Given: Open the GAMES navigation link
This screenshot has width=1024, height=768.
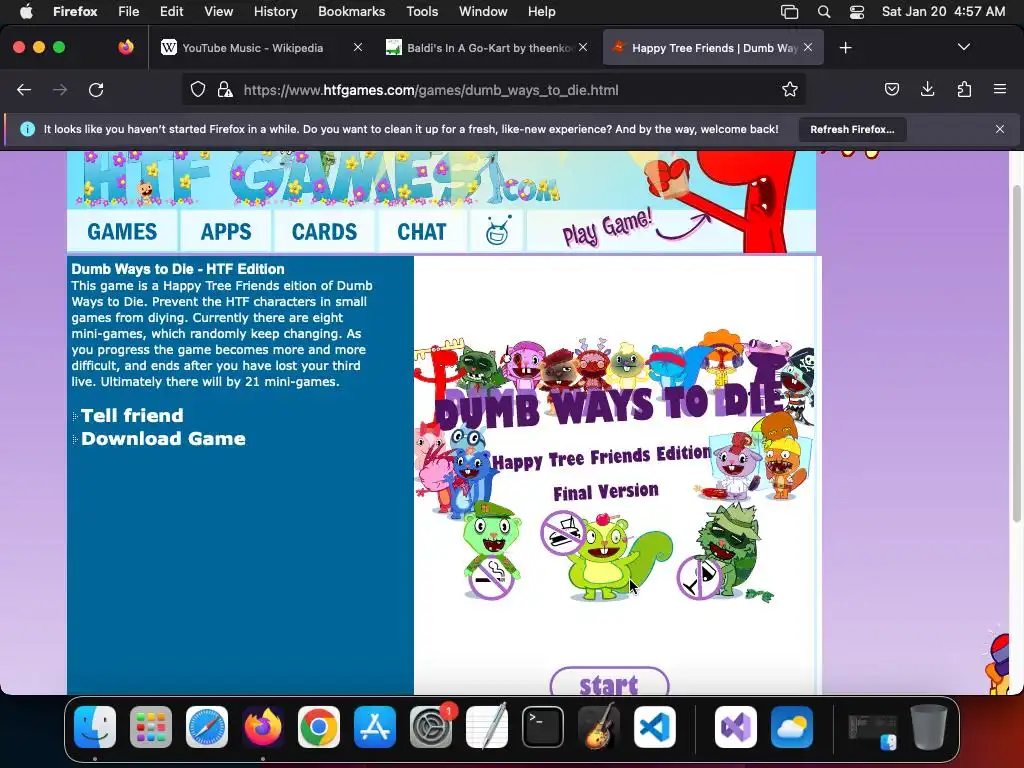Looking at the screenshot, I should pyautogui.click(x=122, y=232).
